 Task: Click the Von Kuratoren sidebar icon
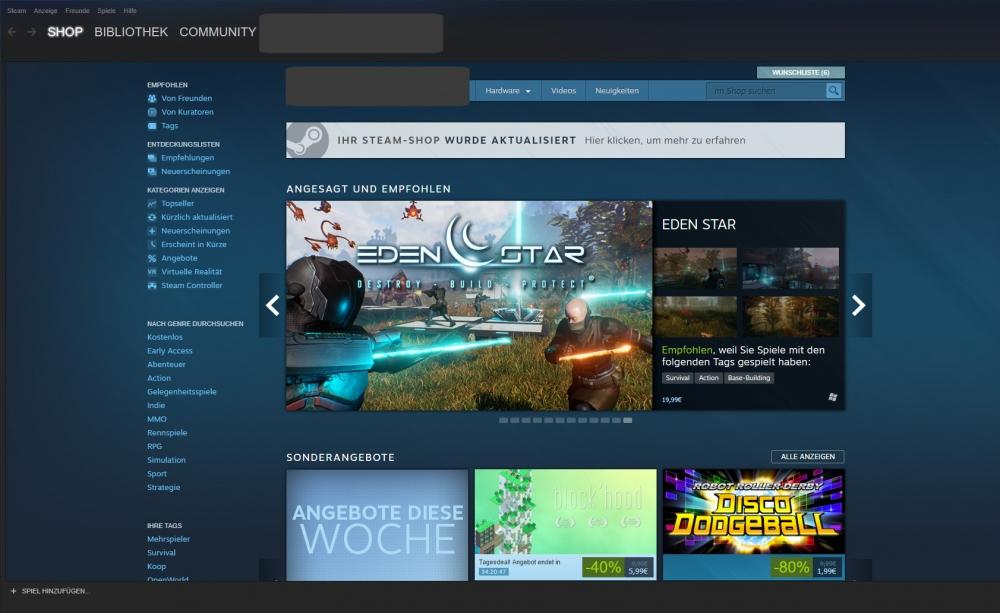click(152, 112)
